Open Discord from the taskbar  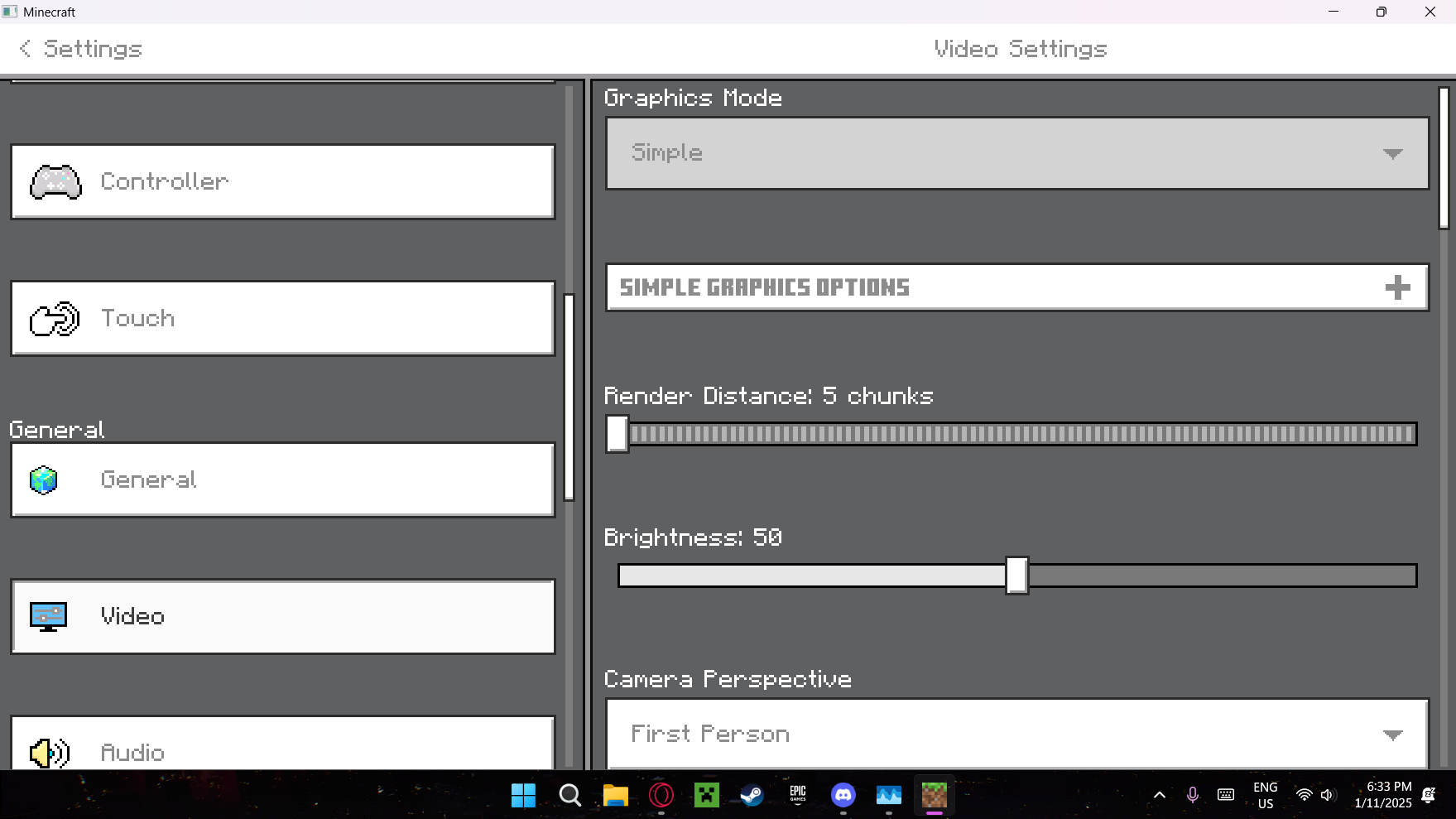pos(843,796)
